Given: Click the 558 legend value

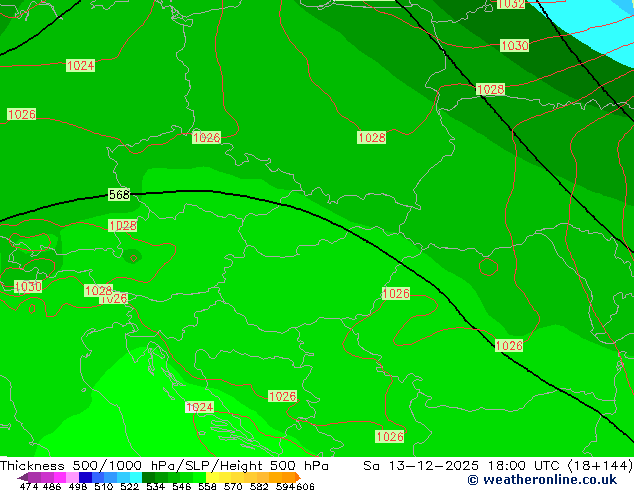Looking at the screenshot, I should click(207, 486).
